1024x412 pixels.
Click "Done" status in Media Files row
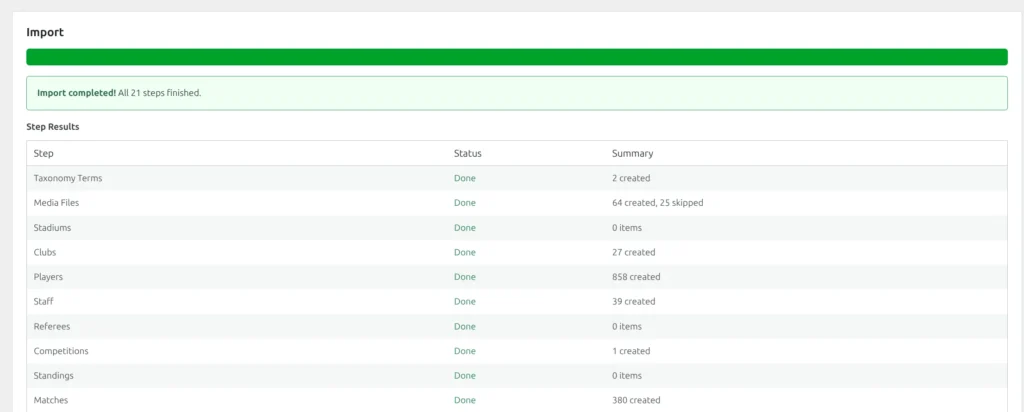(x=465, y=203)
